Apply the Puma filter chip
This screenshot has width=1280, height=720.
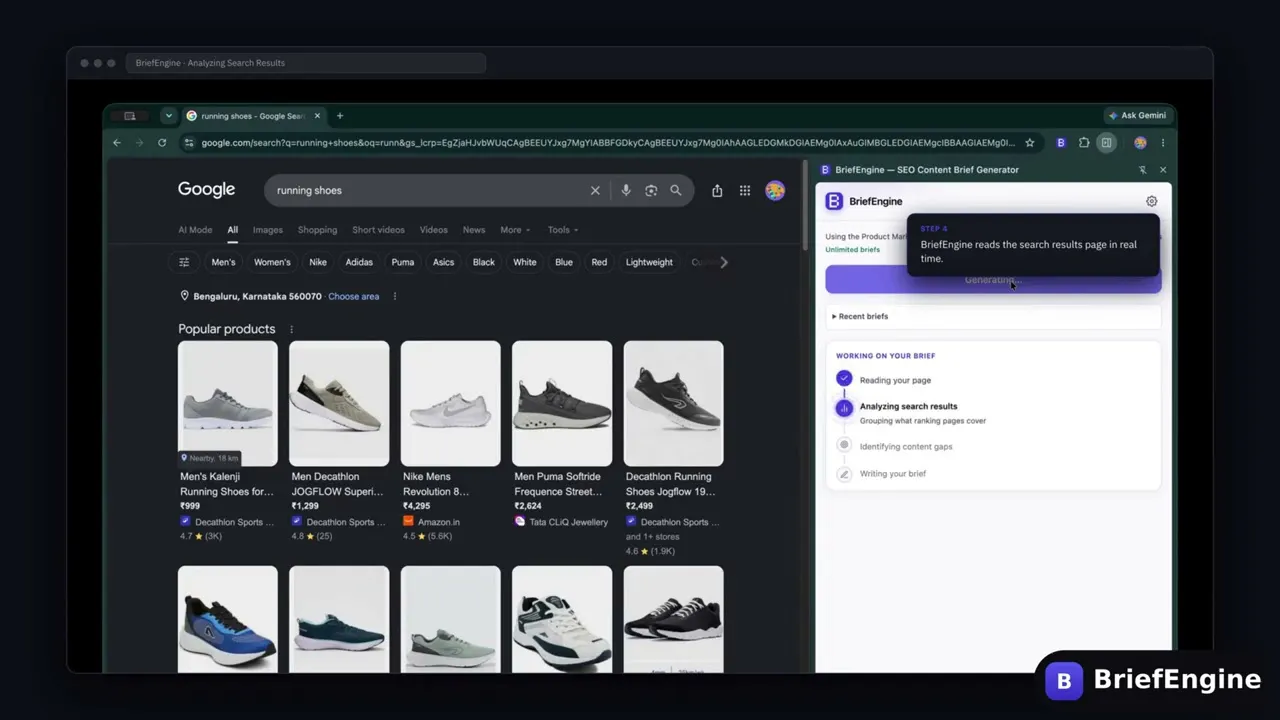403,262
